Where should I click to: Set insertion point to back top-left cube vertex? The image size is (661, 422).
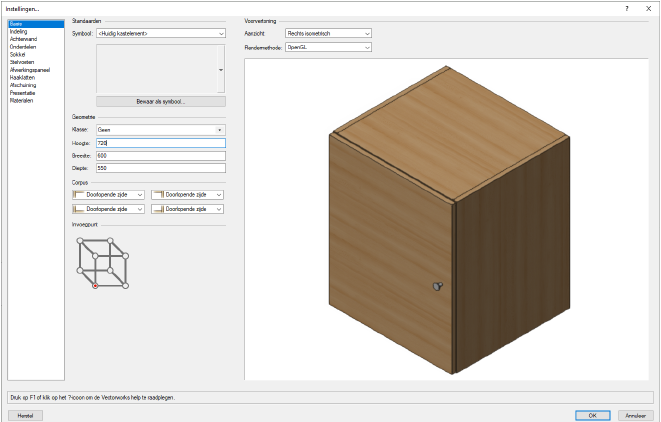(80, 241)
